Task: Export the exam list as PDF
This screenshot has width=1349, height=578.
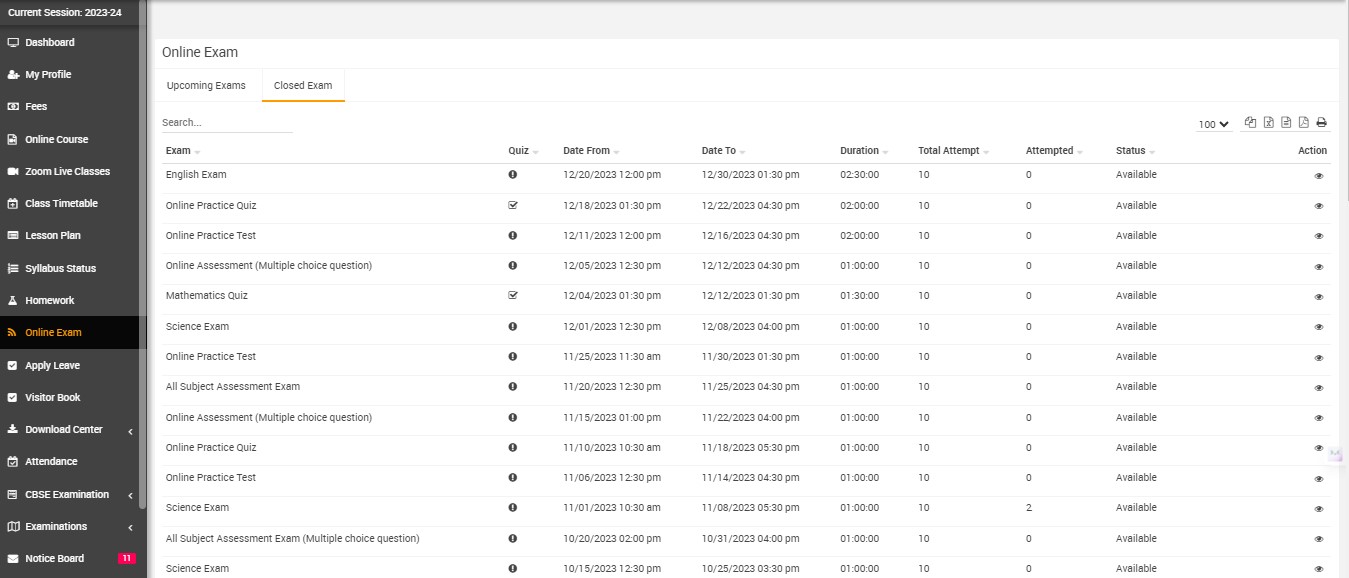Action: coord(1303,123)
